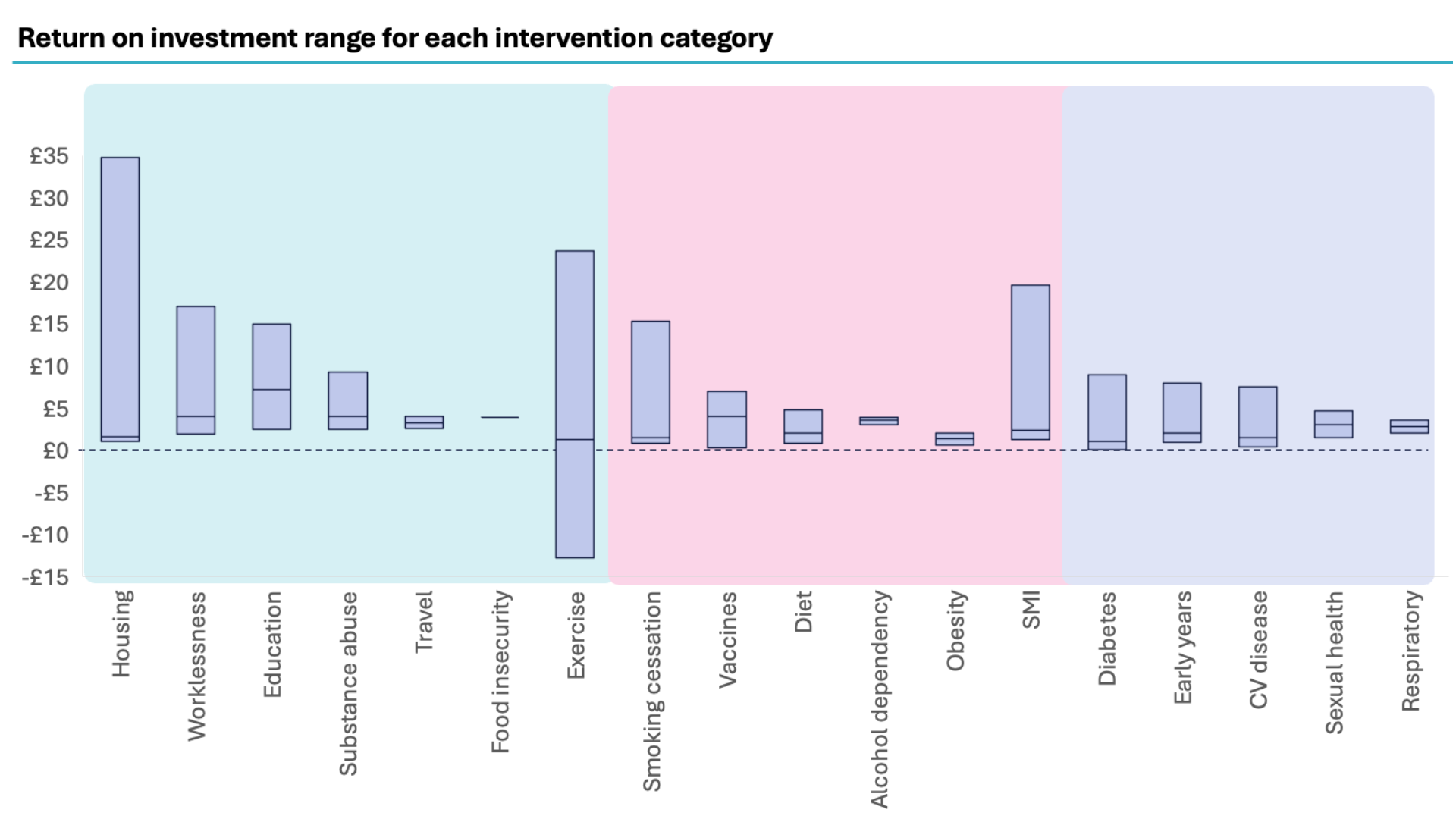Click the CV disease bar

point(1258,416)
